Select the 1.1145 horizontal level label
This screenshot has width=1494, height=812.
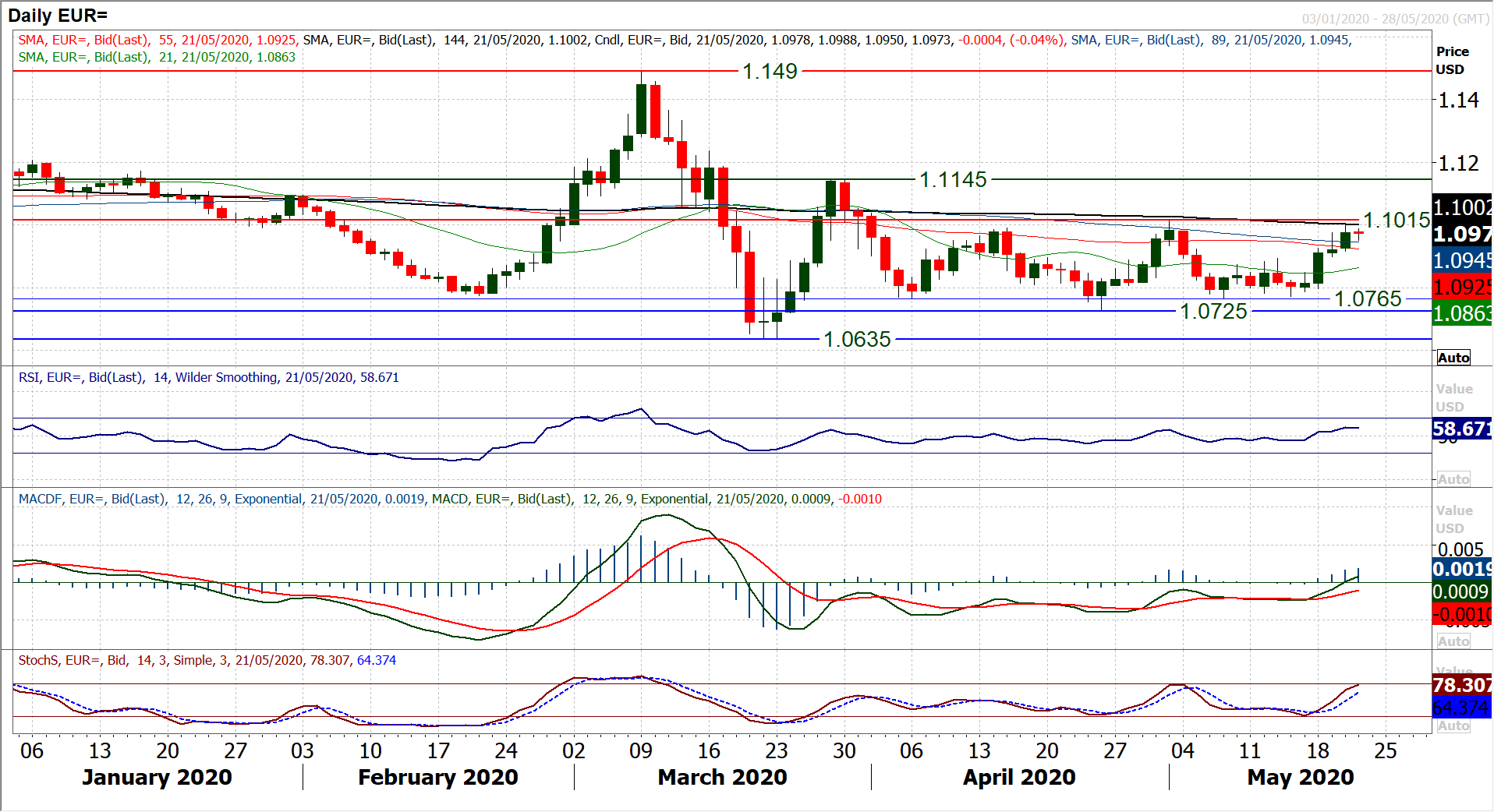coord(953,180)
